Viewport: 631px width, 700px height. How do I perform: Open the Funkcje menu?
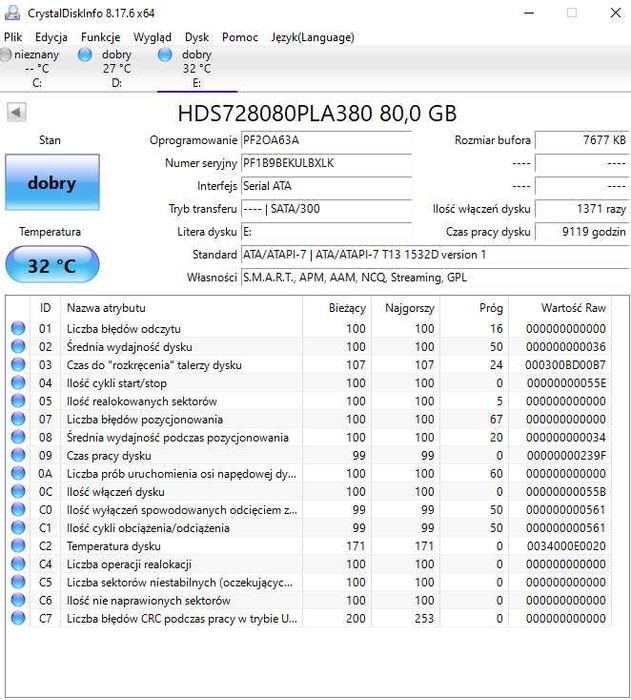click(100, 37)
